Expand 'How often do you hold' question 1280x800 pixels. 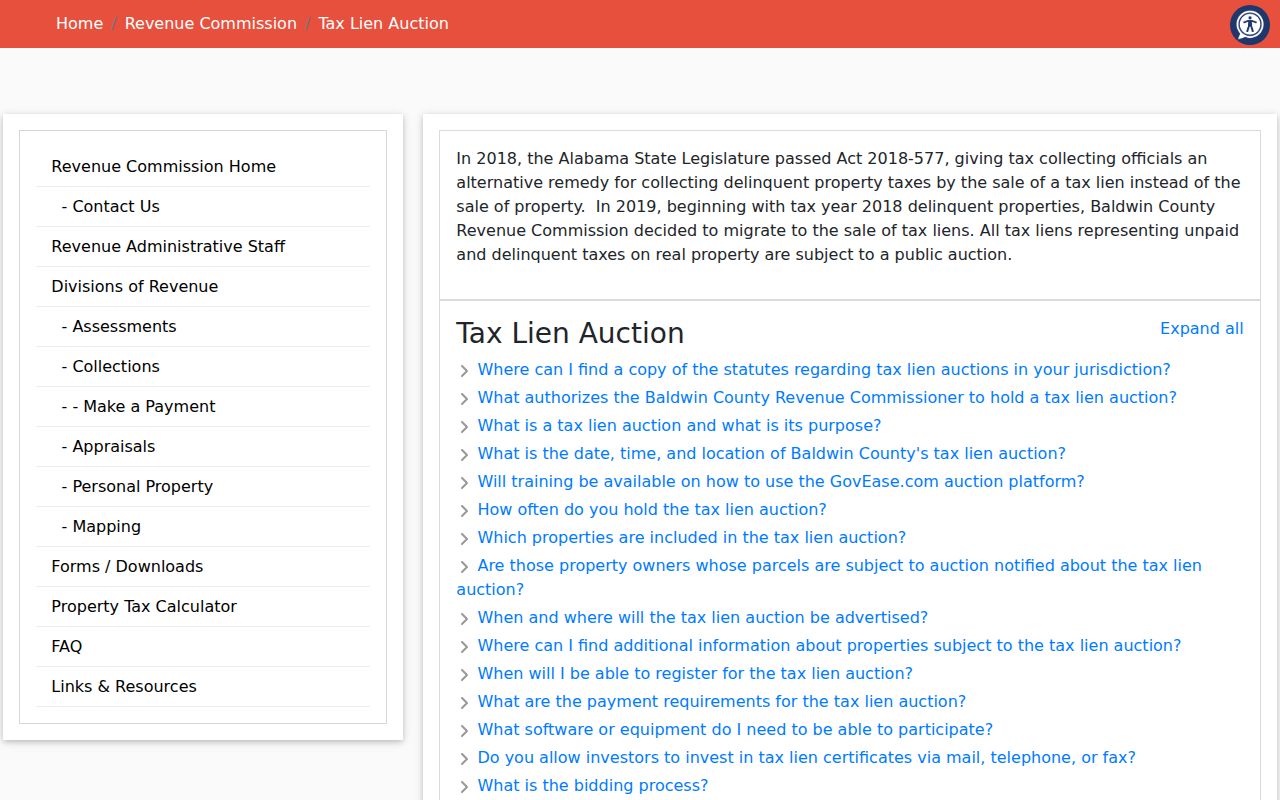click(652, 509)
